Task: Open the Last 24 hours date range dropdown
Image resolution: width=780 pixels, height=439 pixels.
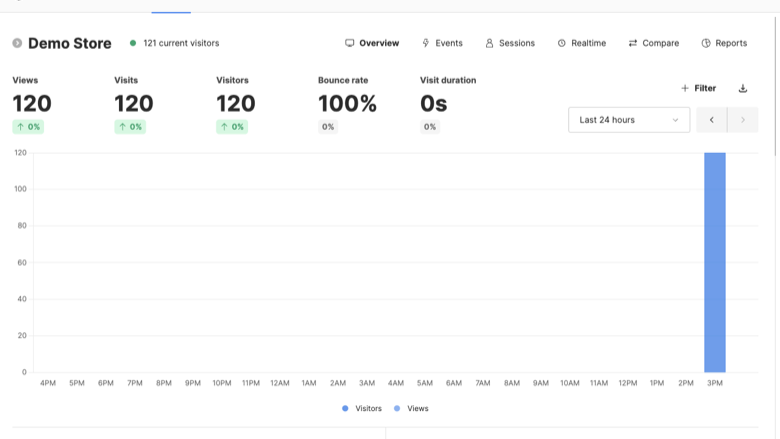Action: 629,120
